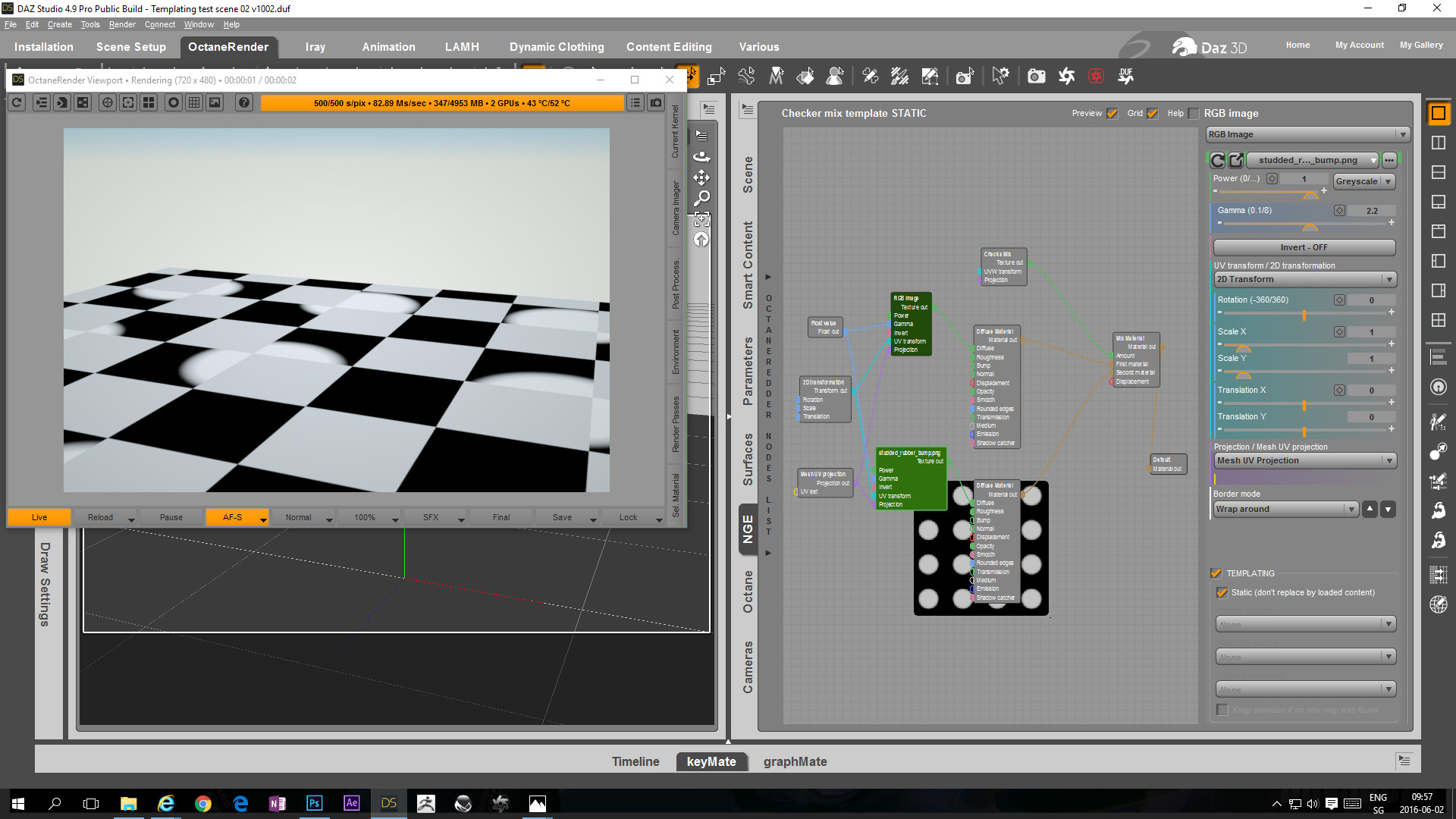Adjust the Translation X slider
This screenshot has height=819, width=1456.
[x=1305, y=404]
